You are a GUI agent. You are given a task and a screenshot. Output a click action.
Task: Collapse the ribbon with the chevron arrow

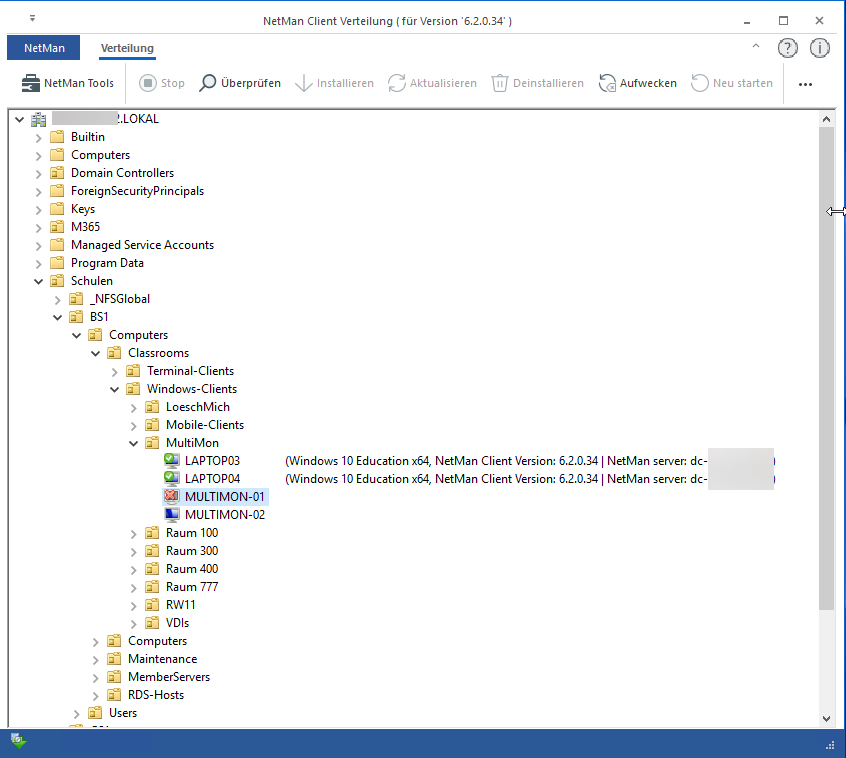pos(756,47)
